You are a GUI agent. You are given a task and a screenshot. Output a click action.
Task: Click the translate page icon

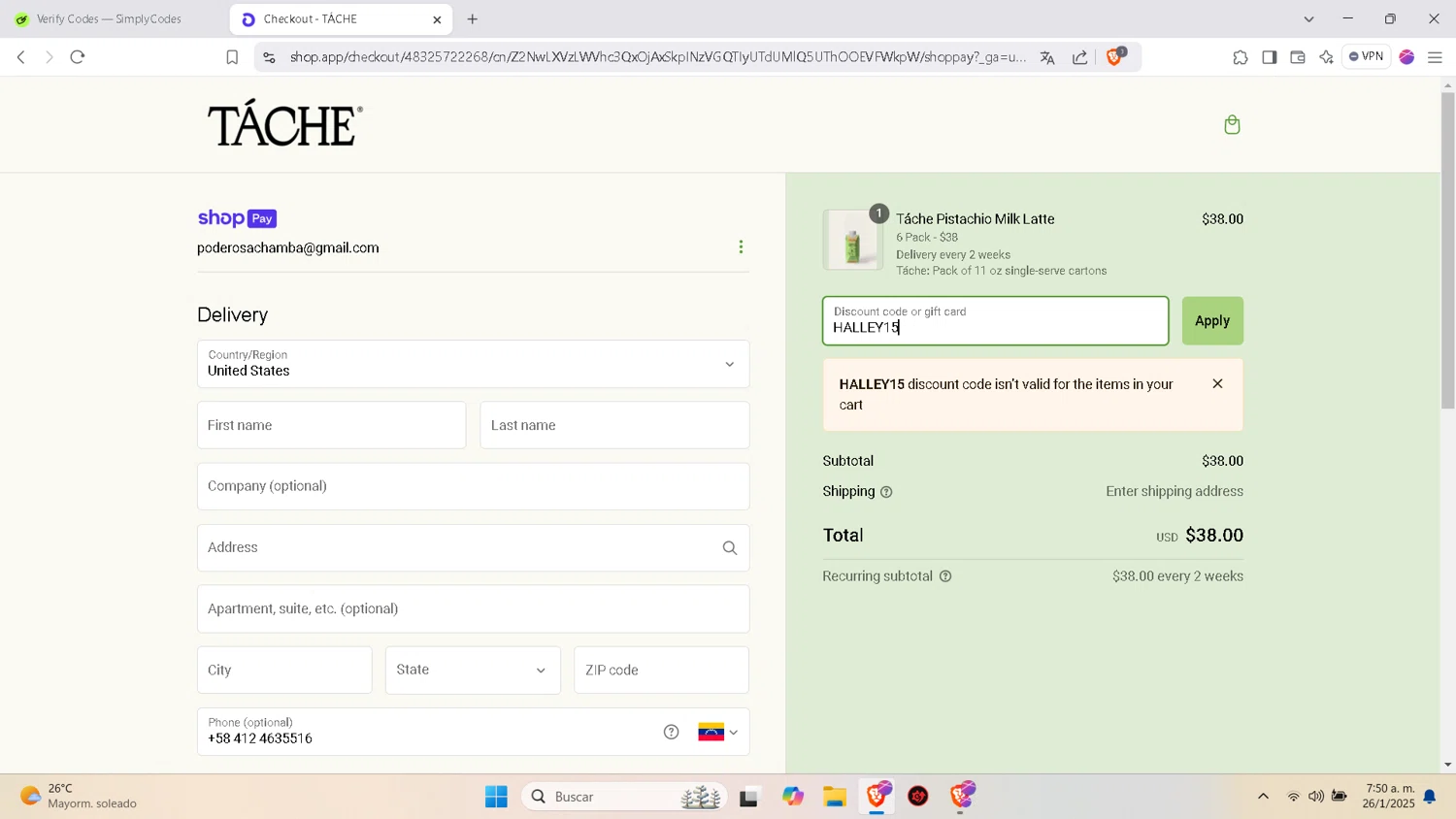[x=1047, y=57]
